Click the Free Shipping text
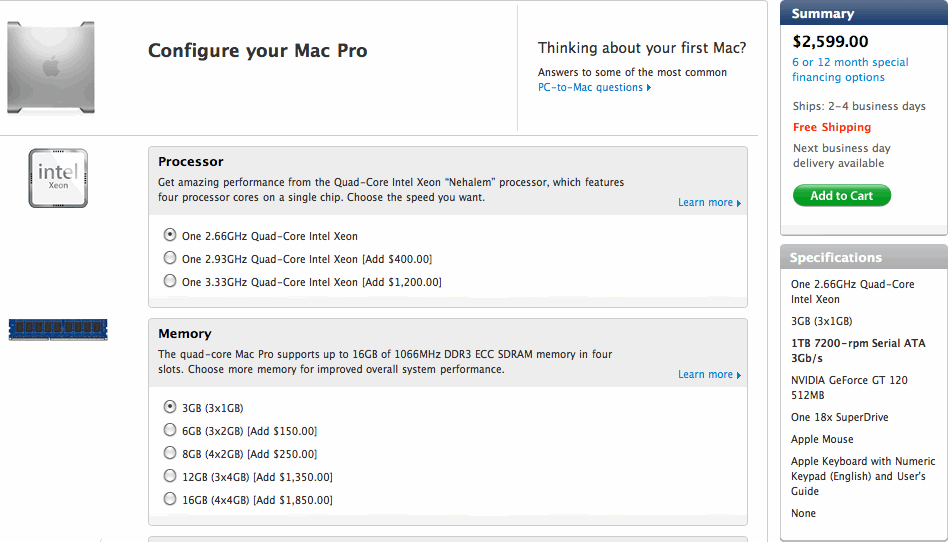Image resolution: width=949 pixels, height=542 pixels. (x=832, y=127)
